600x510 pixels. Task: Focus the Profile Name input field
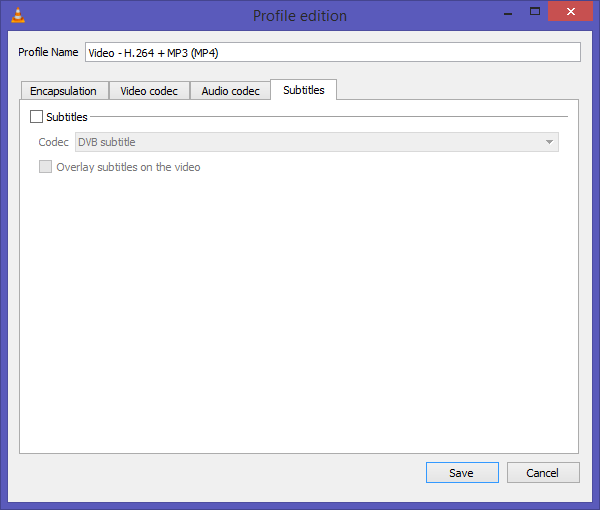point(333,52)
